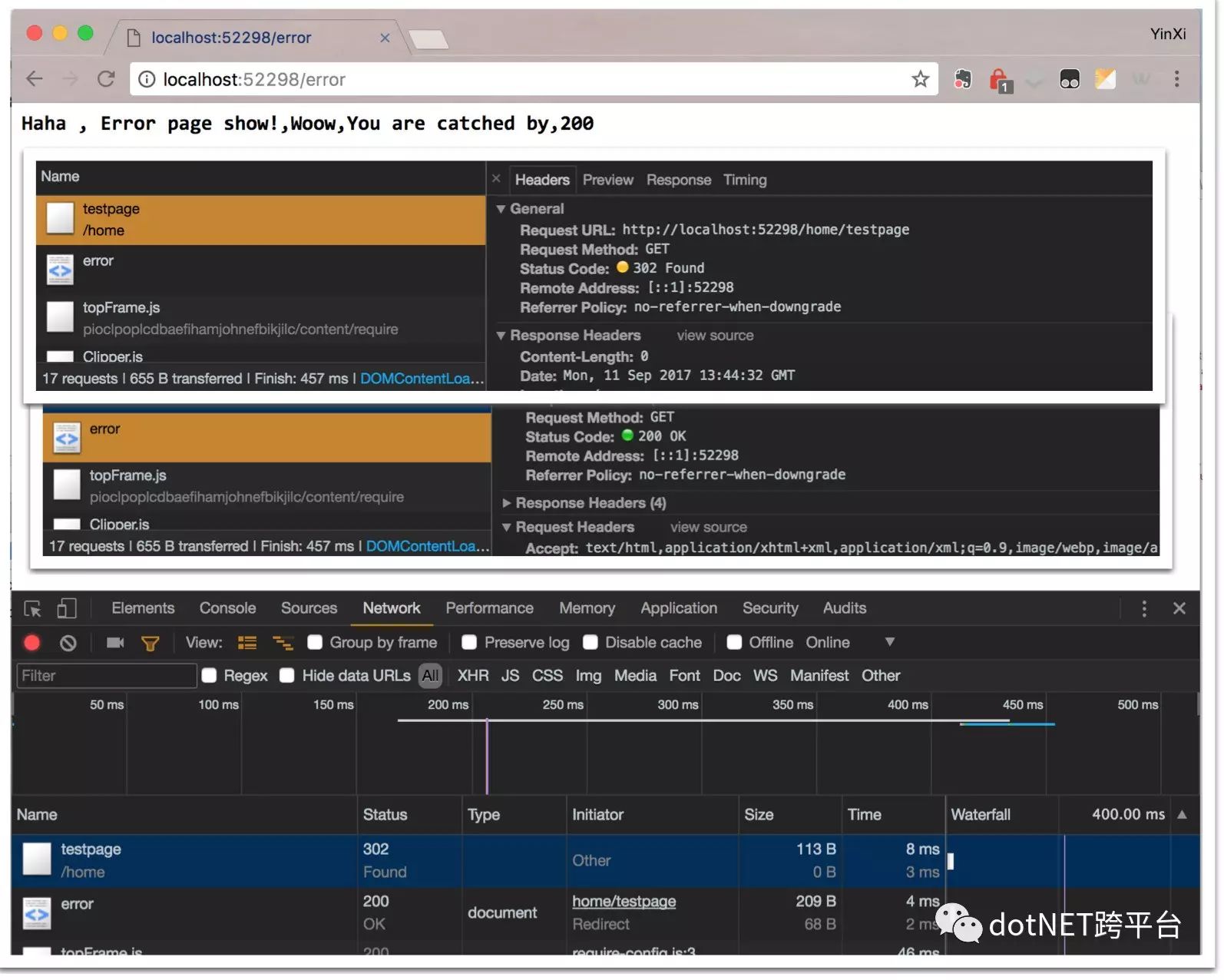Viewport: 1224px width, 980px height.
Task: Open Chrome three-dot menu
Action: pos(1176,79)
